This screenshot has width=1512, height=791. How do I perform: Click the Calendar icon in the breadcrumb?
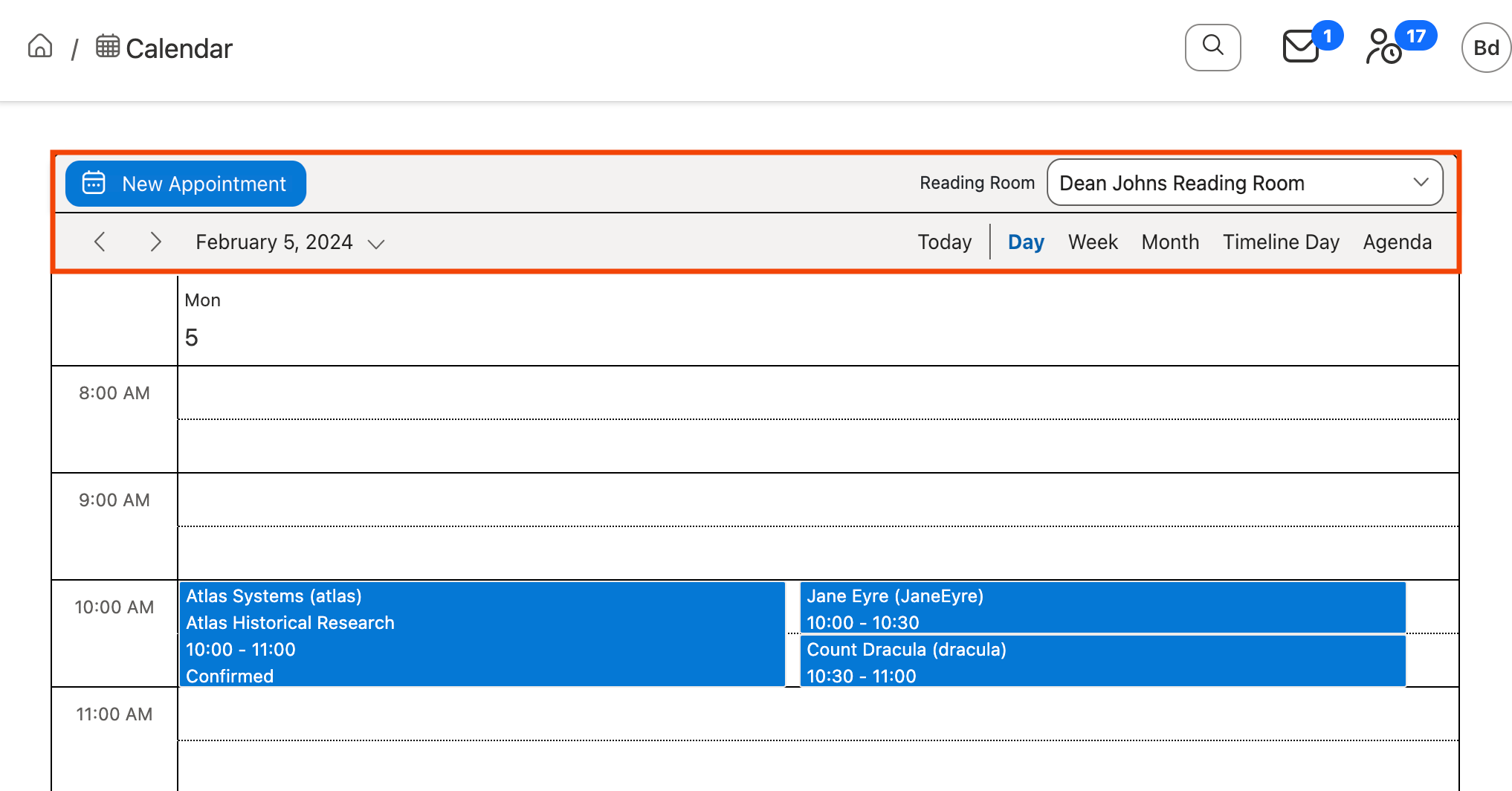tap(108, 46)
